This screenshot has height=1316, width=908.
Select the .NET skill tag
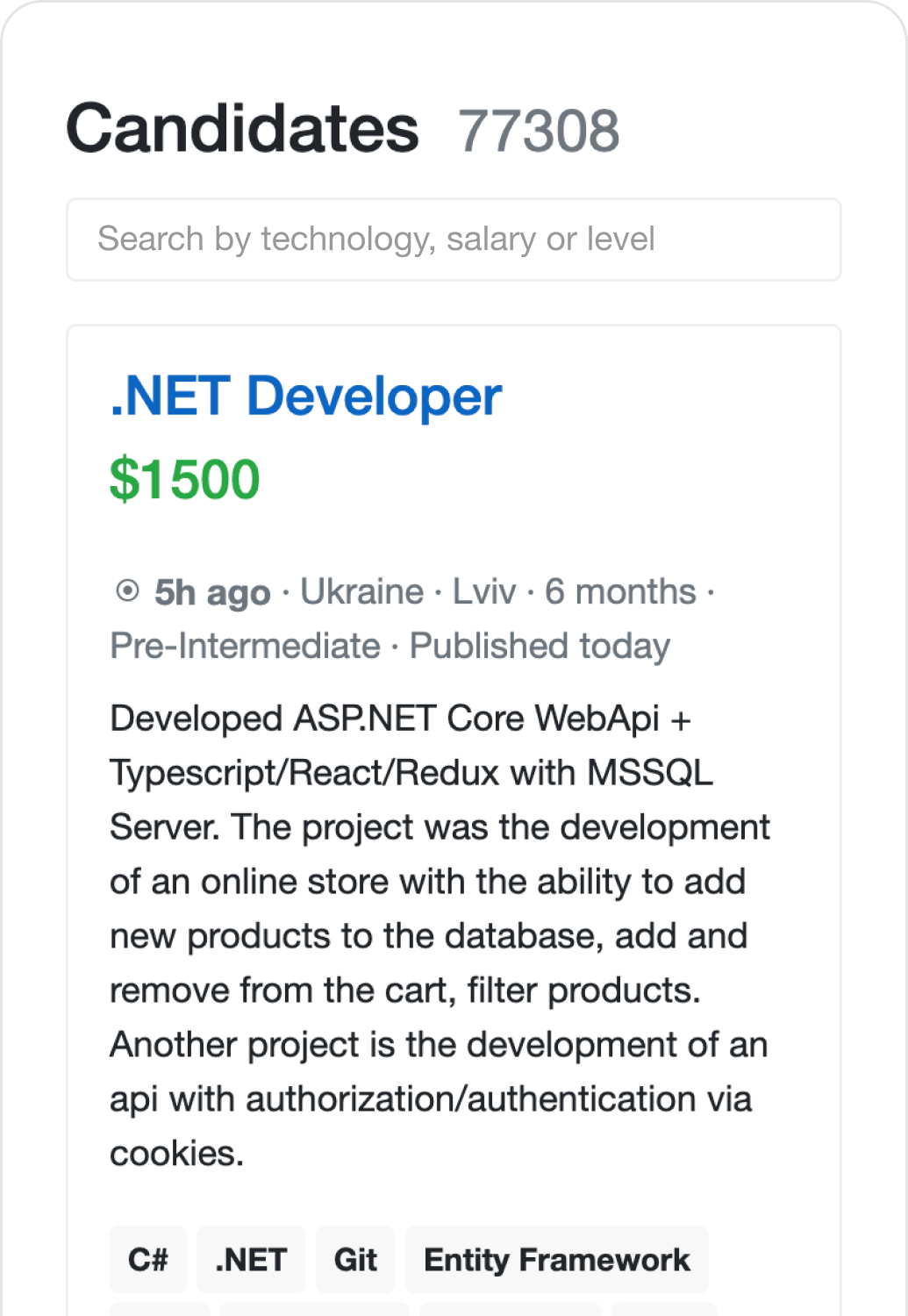click(x=251, y=1260)
